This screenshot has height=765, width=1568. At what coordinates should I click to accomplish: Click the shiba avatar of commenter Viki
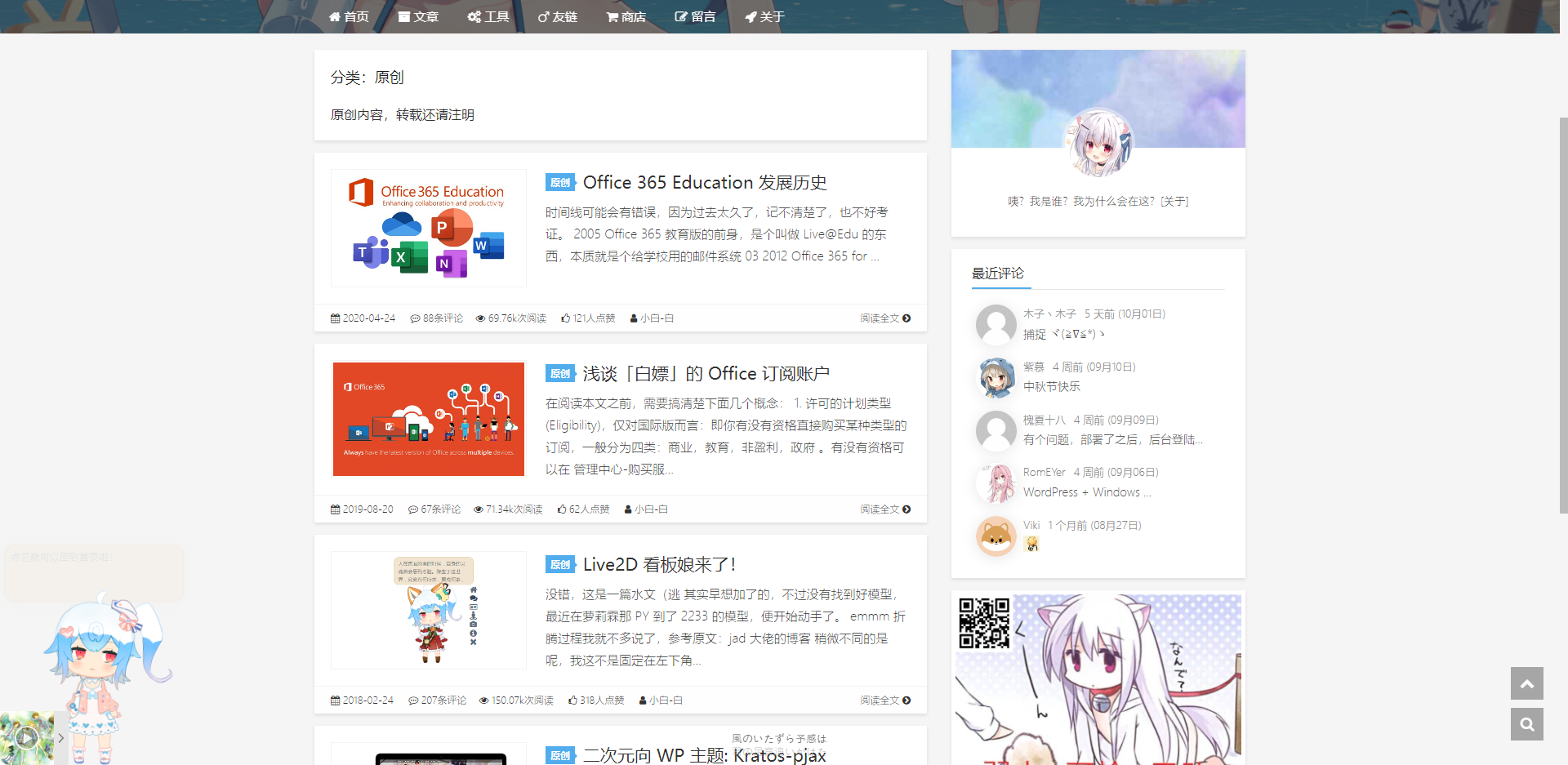[x=996, y=536]
